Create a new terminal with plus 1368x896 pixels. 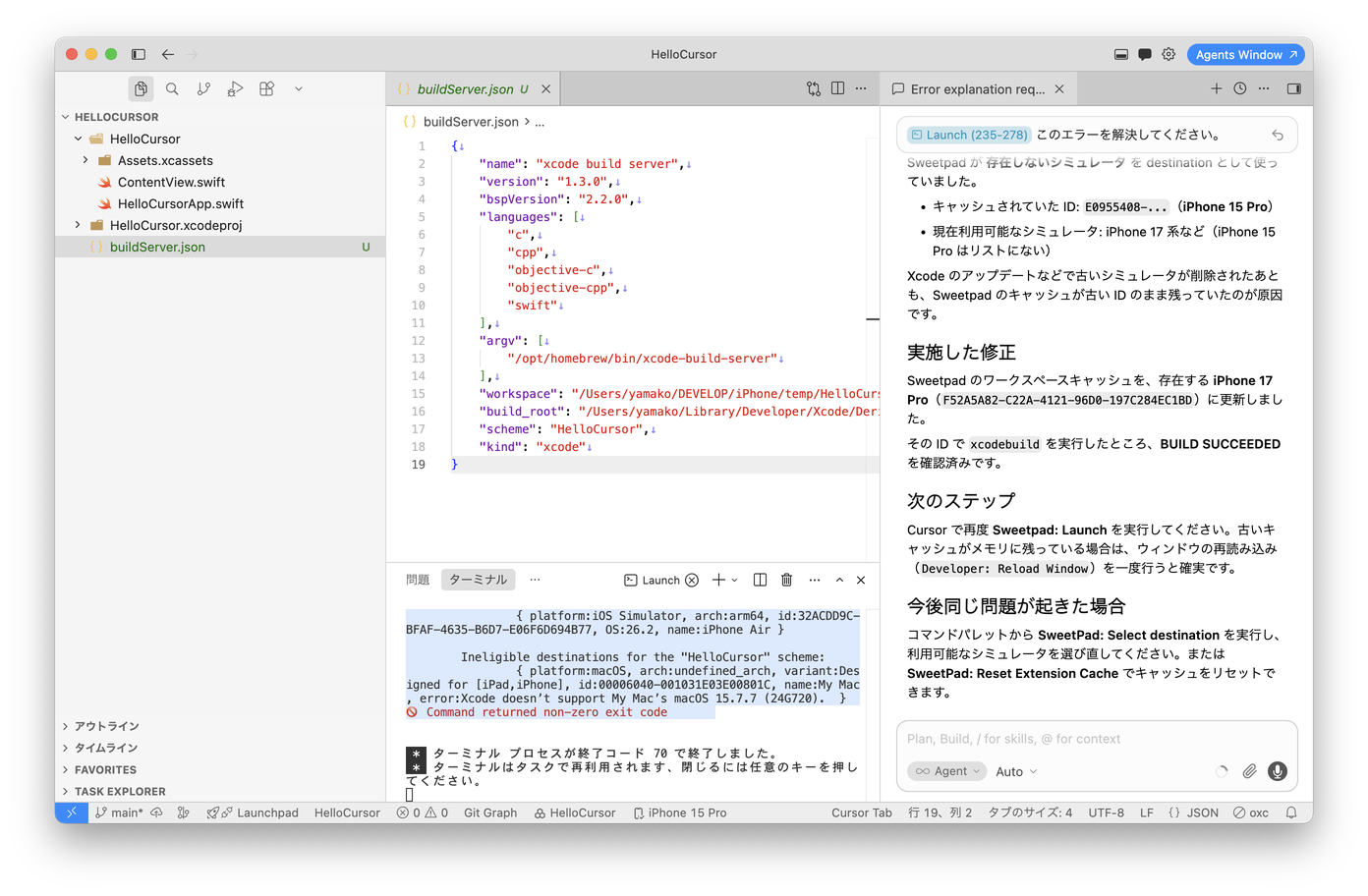pos(718,580)
